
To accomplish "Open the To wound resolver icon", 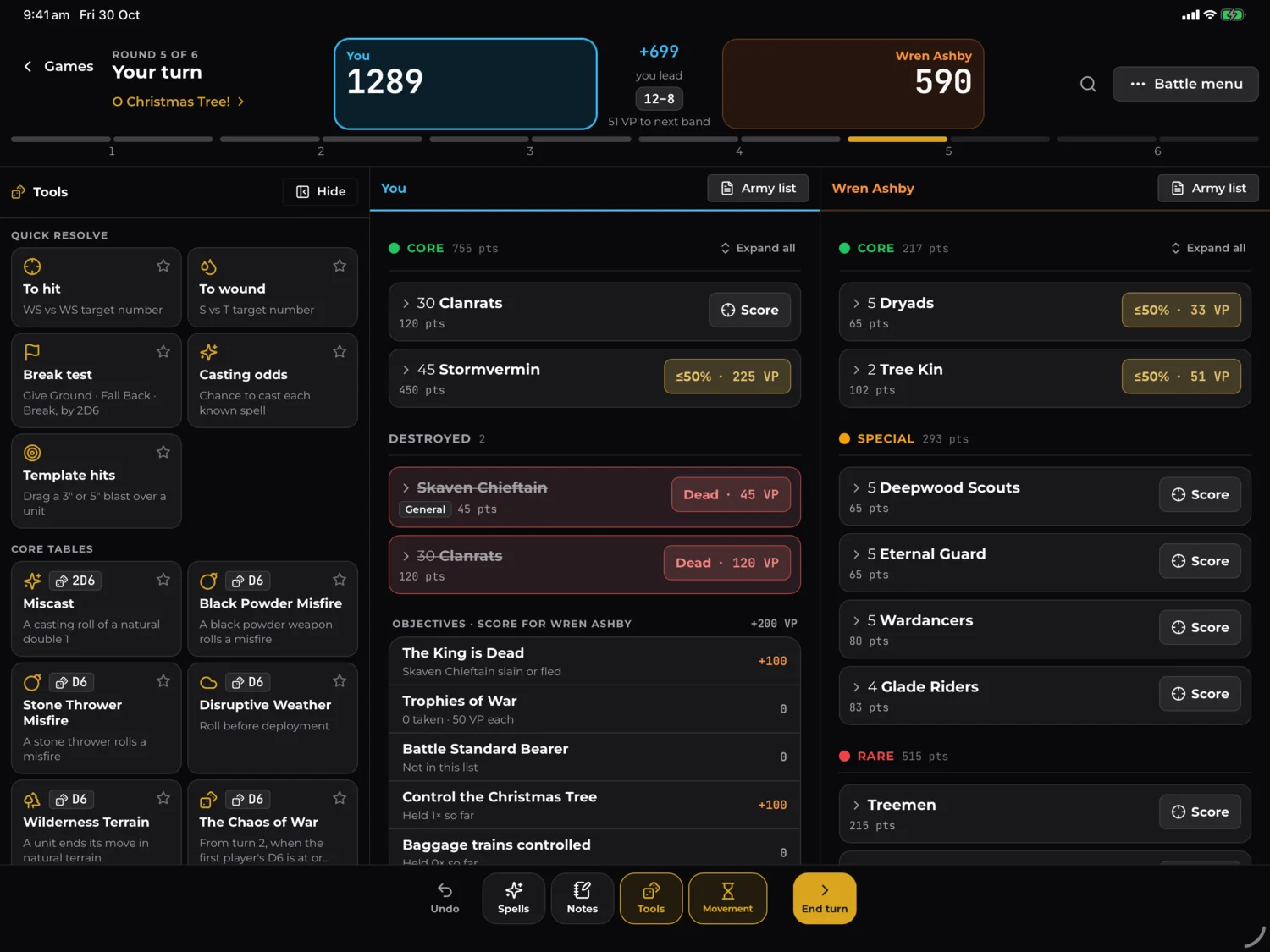I will coord(208,267).
